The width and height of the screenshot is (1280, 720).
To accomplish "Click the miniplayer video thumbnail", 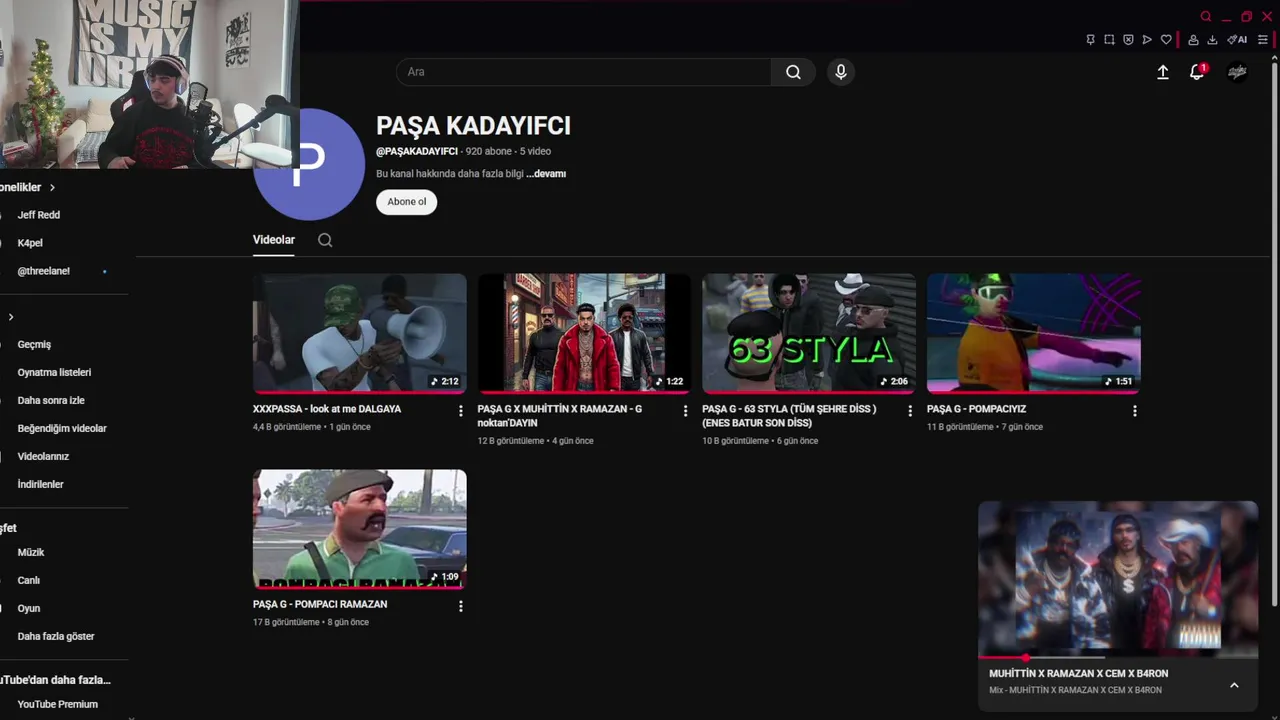I will (x=1118, y=578).
